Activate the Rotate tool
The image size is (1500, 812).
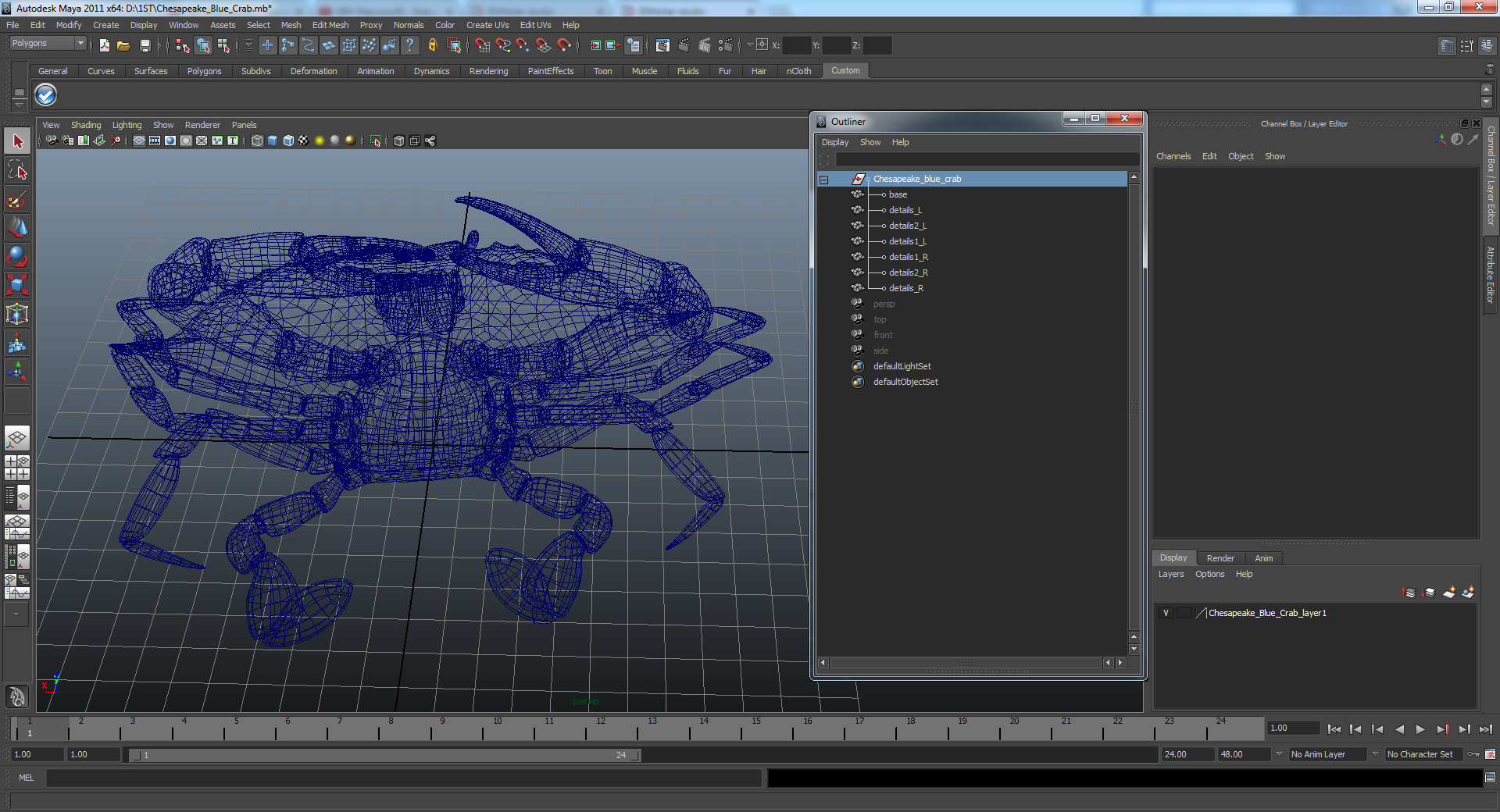(17, 257)
